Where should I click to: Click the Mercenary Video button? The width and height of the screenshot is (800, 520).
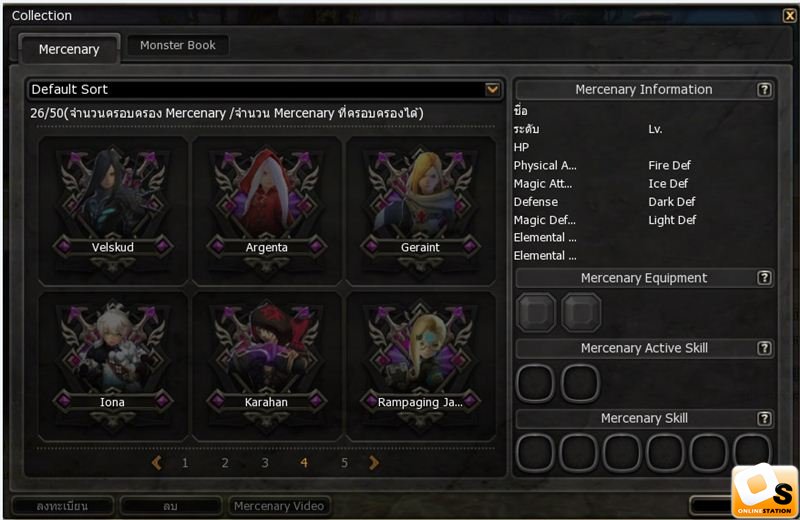point(279,506)
